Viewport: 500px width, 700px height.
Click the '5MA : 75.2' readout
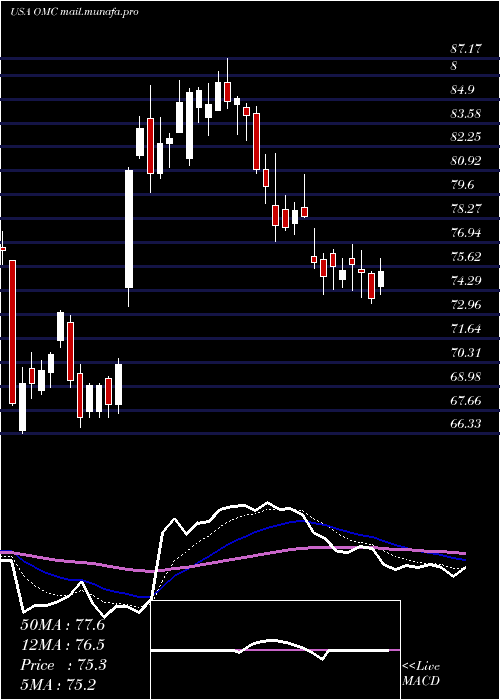(x=58, y=684)
